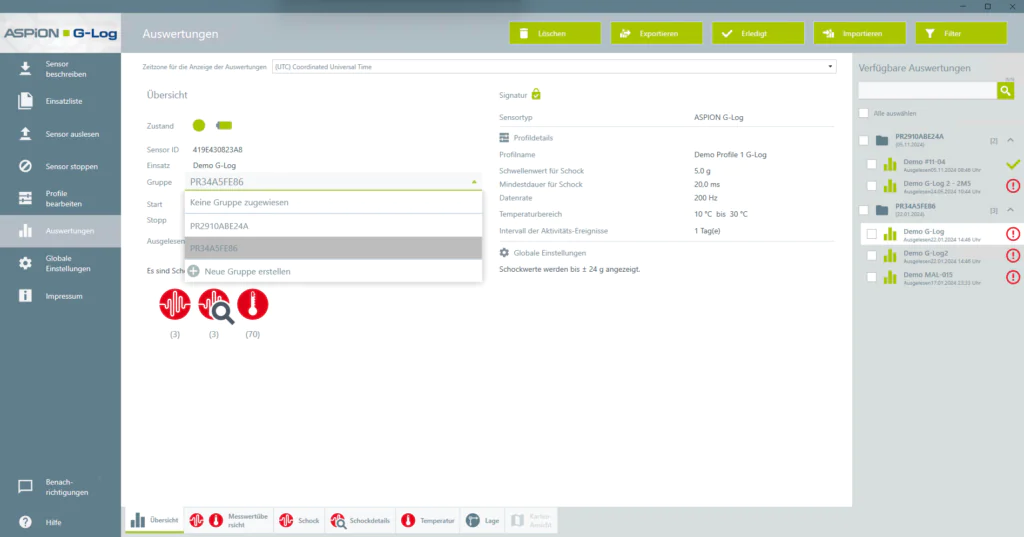Choose PR2910ABE24A in the Gruppe dropdown
This screenshot has height=537, width=1024.
(334, 226)
